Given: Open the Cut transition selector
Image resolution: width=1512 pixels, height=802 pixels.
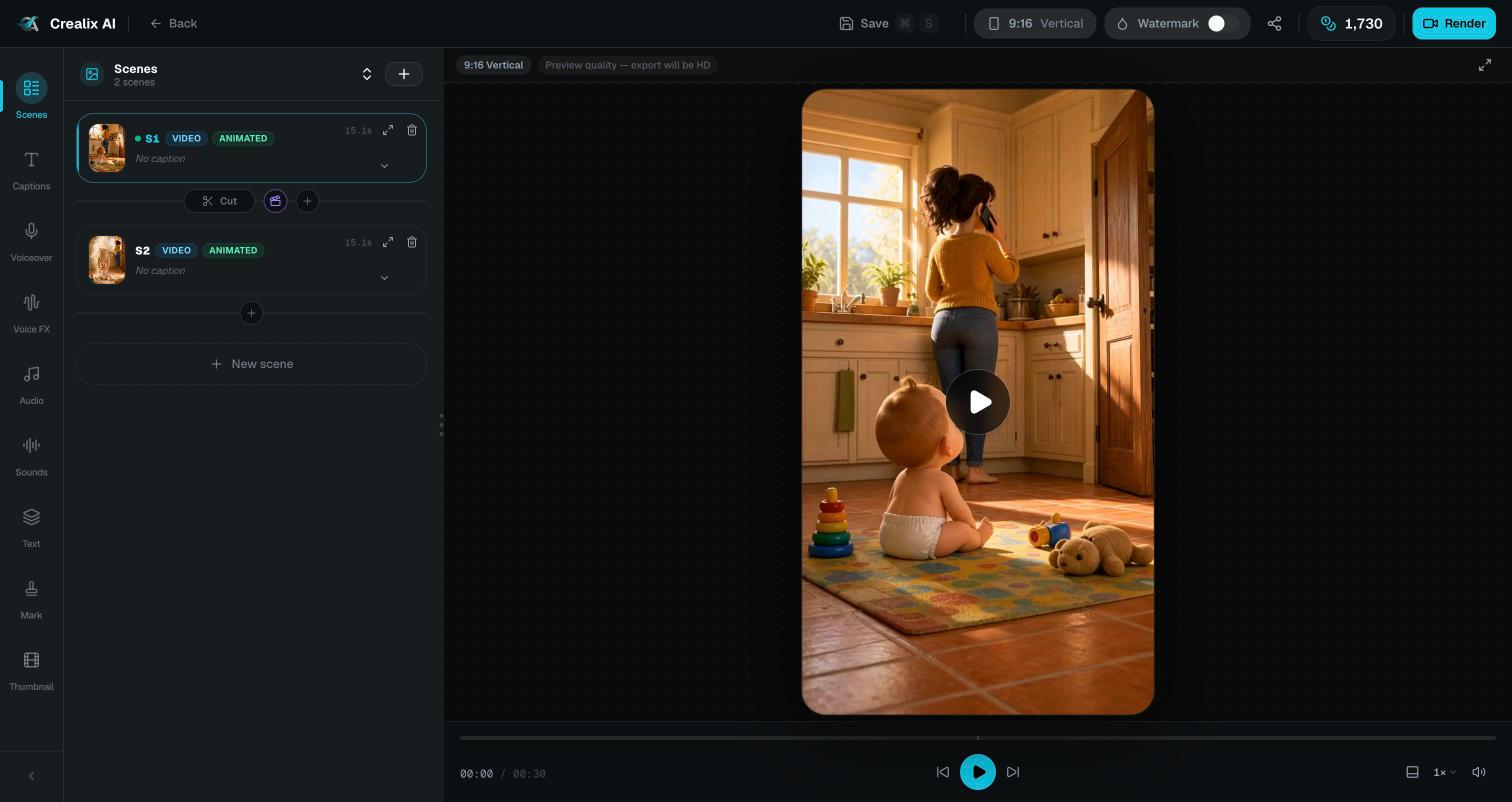Looking at the screenshot, I should click(x=219, y=201).
